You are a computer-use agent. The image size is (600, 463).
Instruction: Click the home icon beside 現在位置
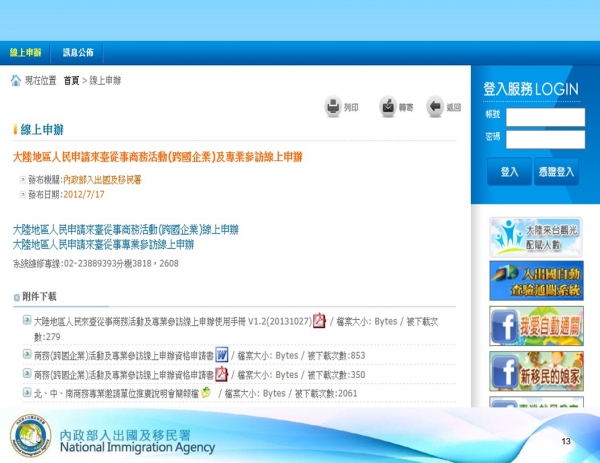[16, 79]
